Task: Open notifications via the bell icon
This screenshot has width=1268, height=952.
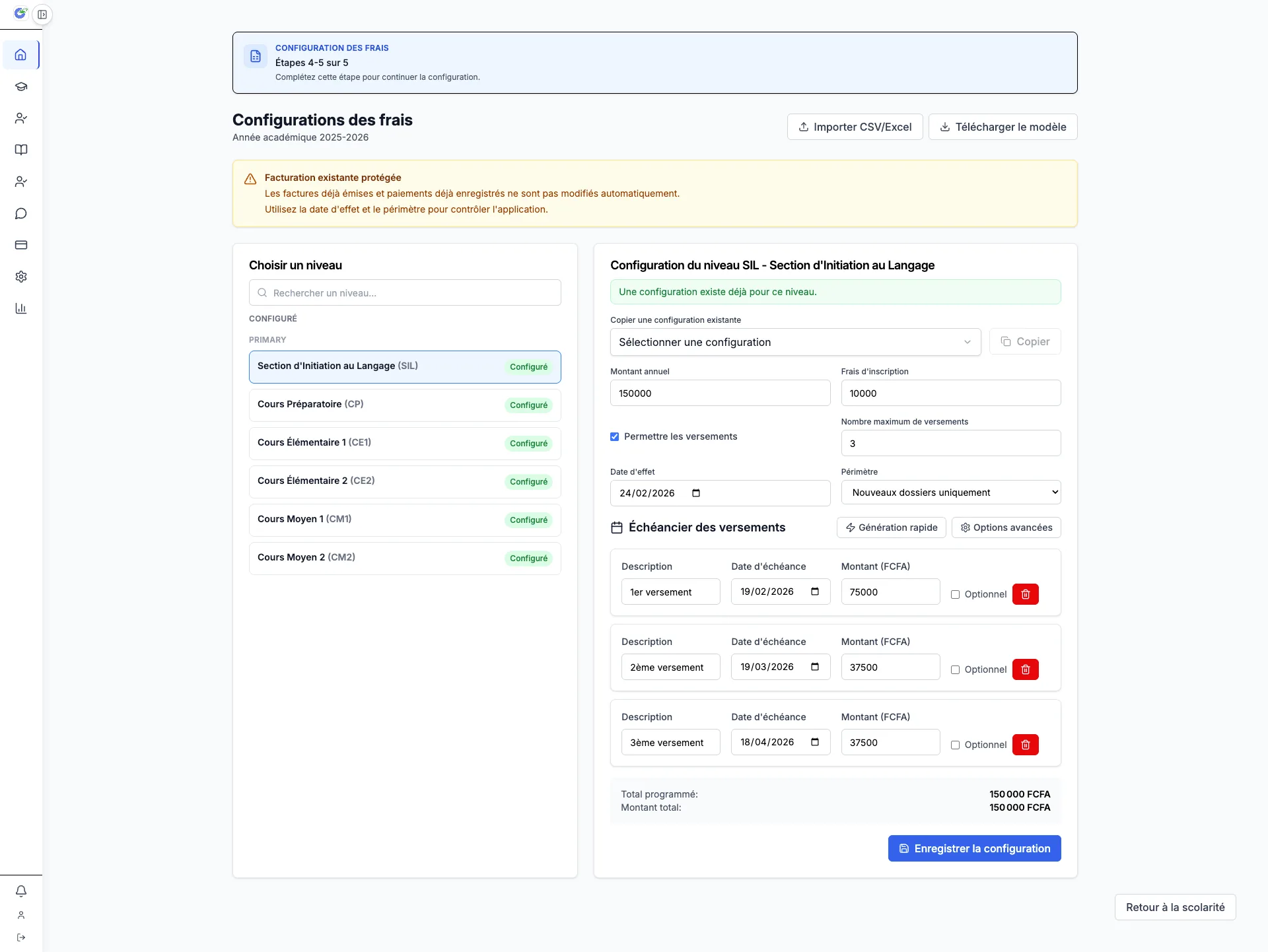Action: [x=21, y=891]
